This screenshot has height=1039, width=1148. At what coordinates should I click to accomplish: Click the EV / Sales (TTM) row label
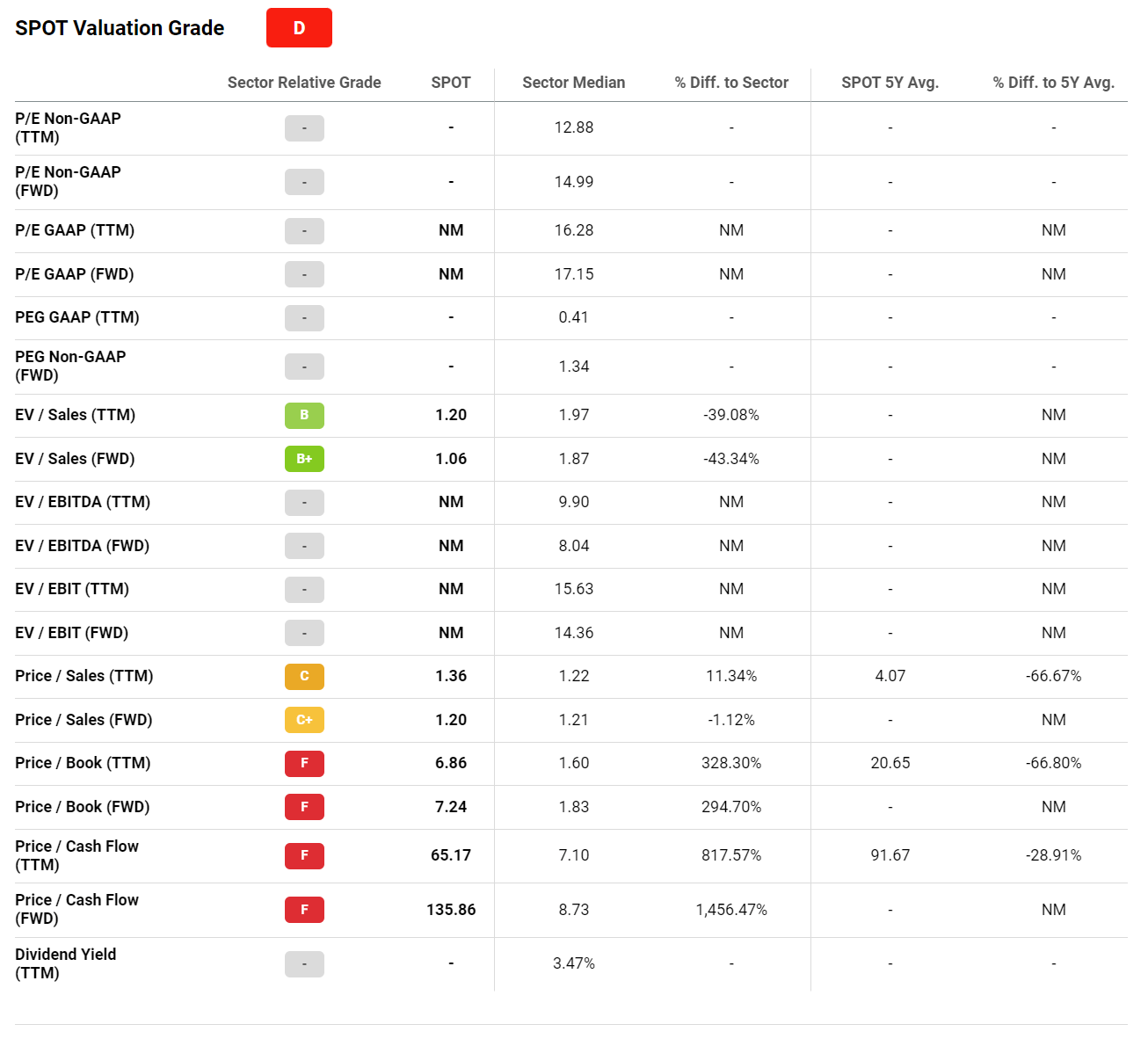[75, 415]
